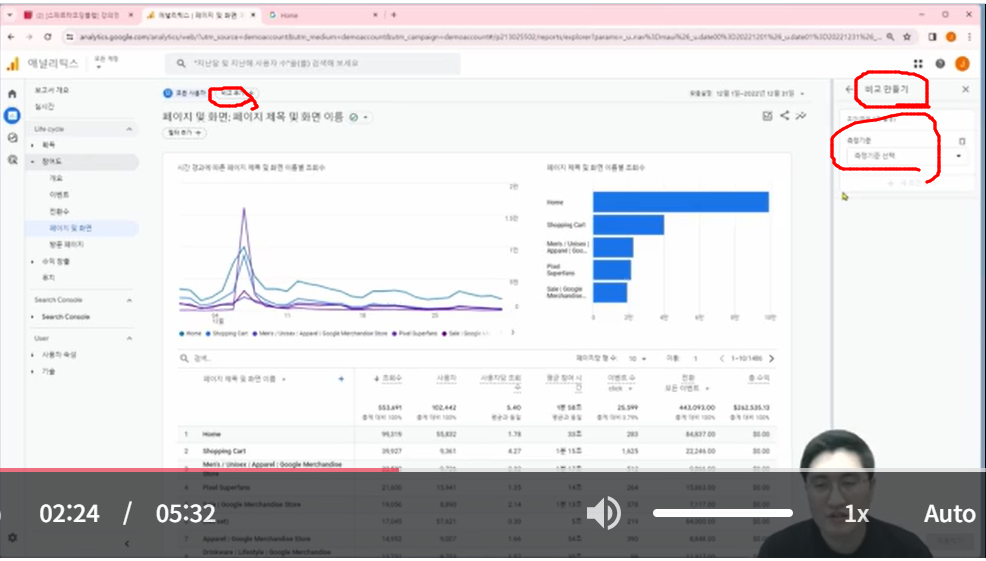Open the reports overview item in sidebar
Viewport: 986px width, 561px height.
52,90
